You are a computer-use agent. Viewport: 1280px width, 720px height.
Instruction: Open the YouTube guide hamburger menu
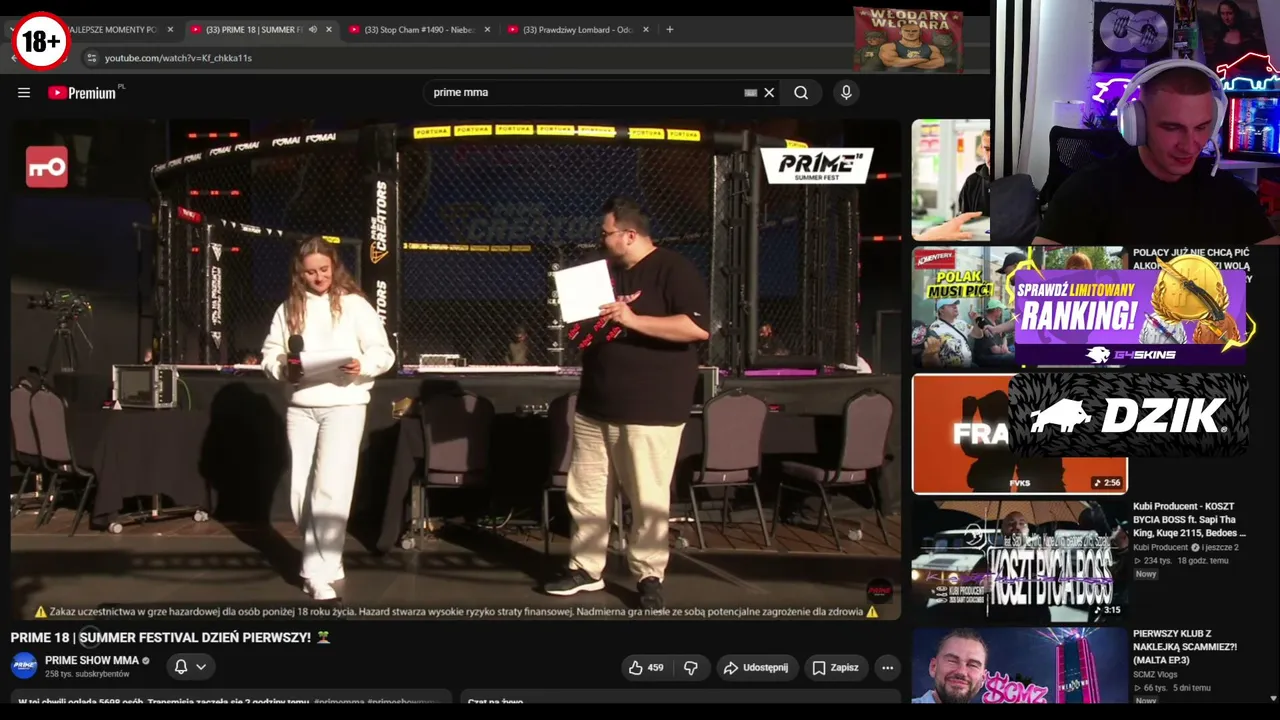pos(24,93)
